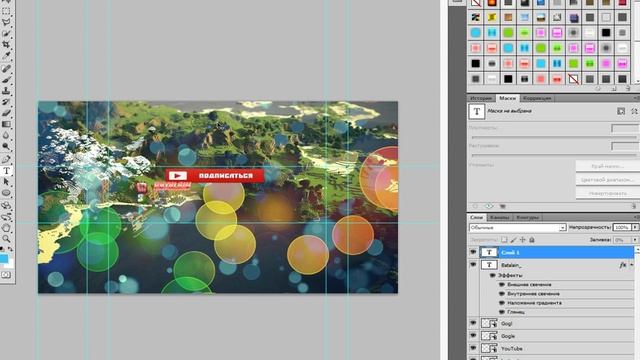
Task: Select the Brush tool
Action: click(x=6, y=80)
